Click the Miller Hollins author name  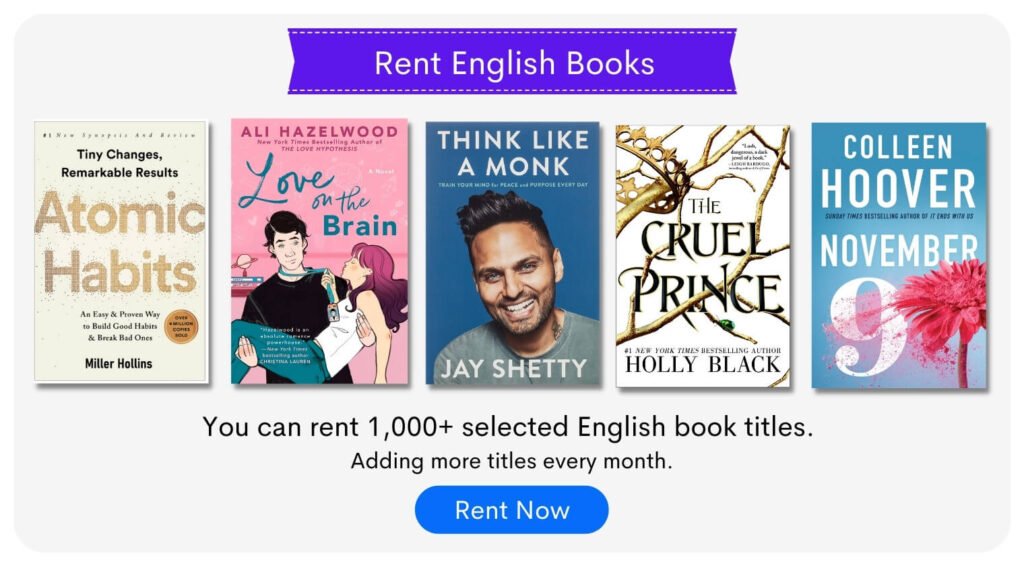[118, 364]
